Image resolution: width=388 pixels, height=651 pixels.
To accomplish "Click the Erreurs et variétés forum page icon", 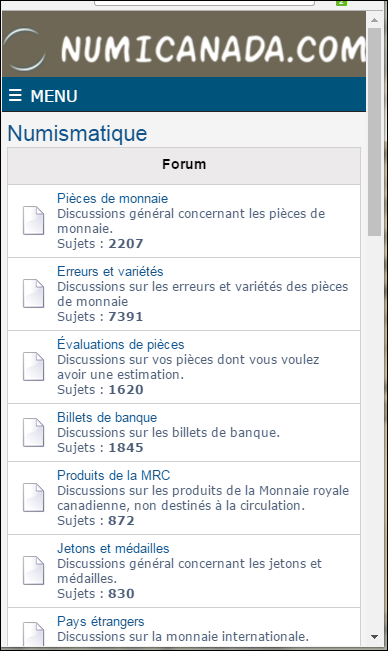I will coord(34,294).
